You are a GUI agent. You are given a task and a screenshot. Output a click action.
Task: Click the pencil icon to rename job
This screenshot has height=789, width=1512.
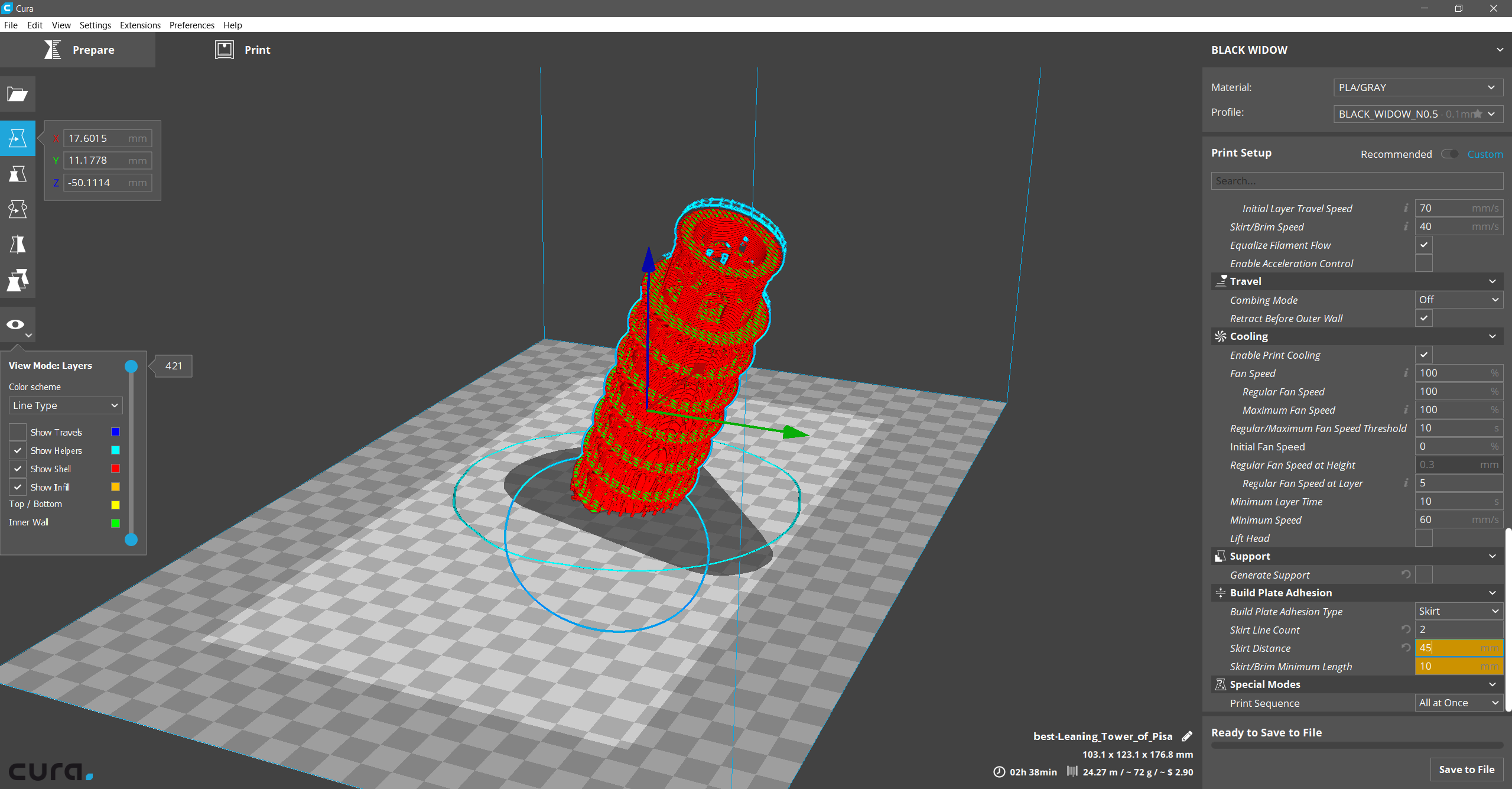(1186, 736)
